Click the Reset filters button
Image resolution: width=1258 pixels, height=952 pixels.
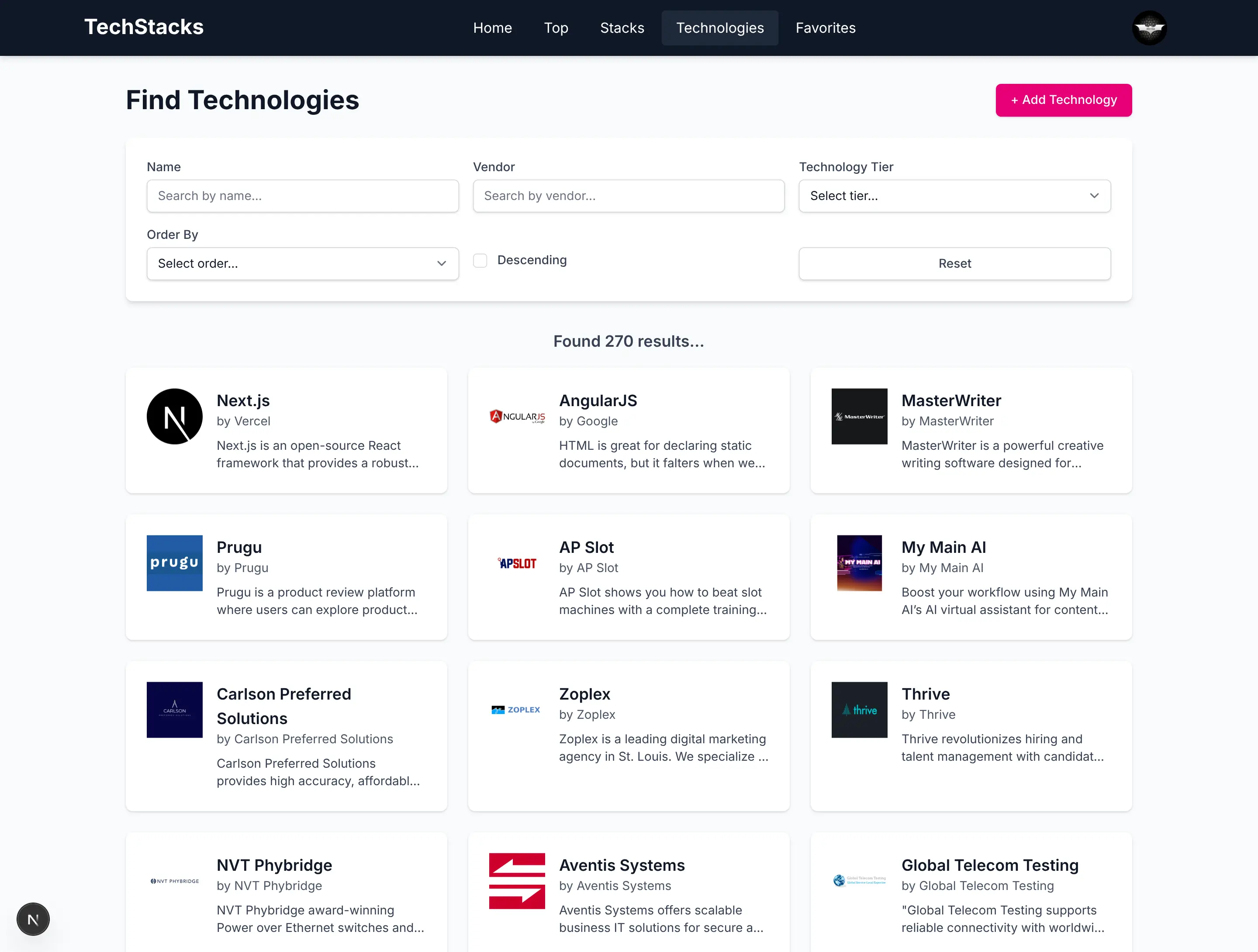(954, 264)
